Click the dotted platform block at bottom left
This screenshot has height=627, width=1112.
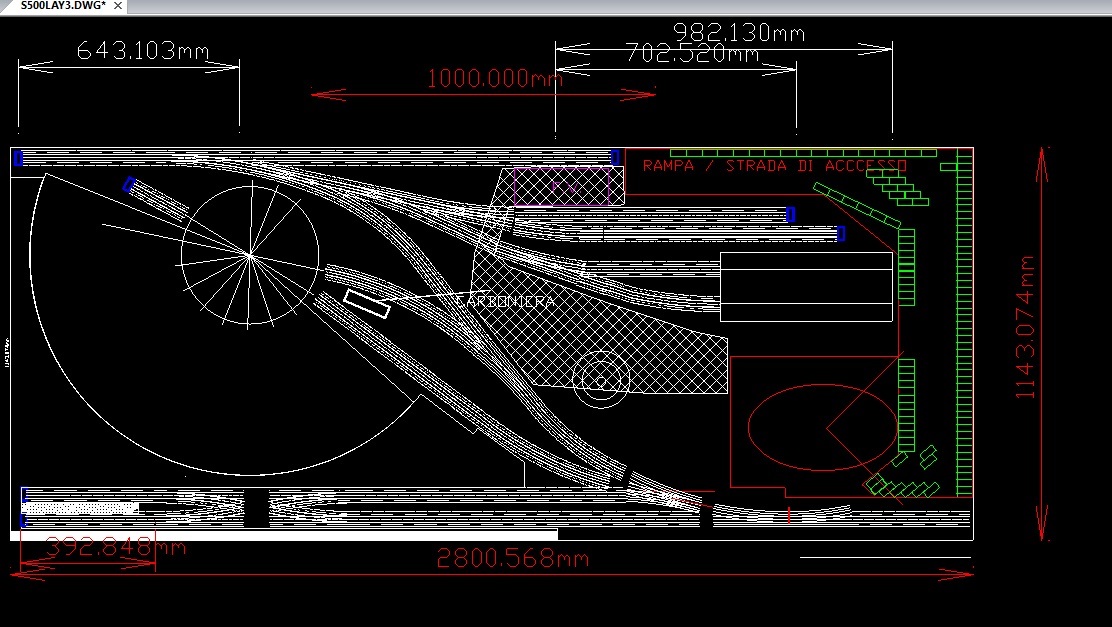tap(80, 508)
